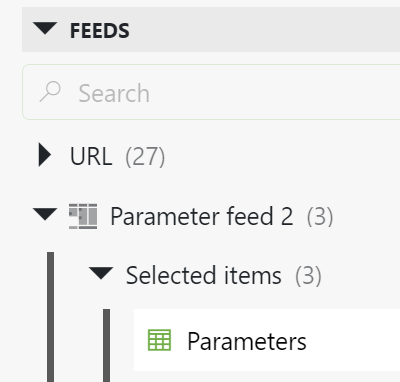Collapse the Selected items arrow
The image size is (400, 382).
(101, 273)
